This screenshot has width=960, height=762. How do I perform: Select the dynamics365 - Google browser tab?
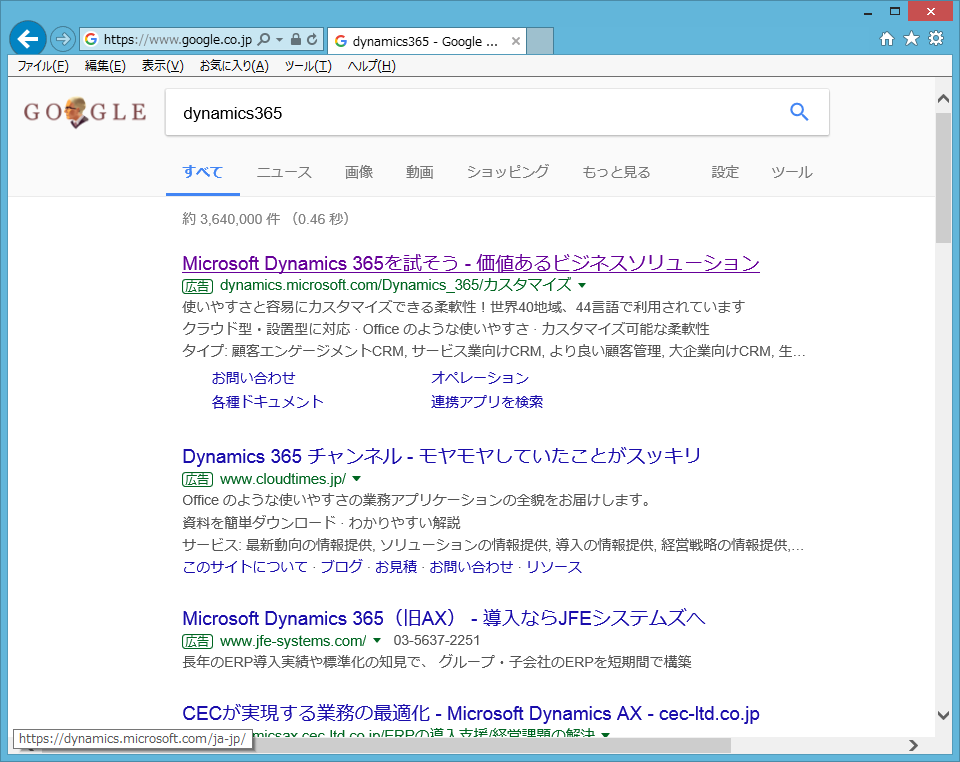pos(427,41)
